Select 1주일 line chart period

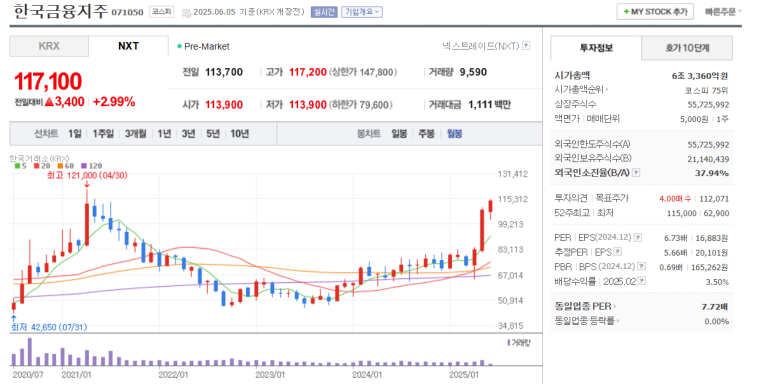(103, 134)
